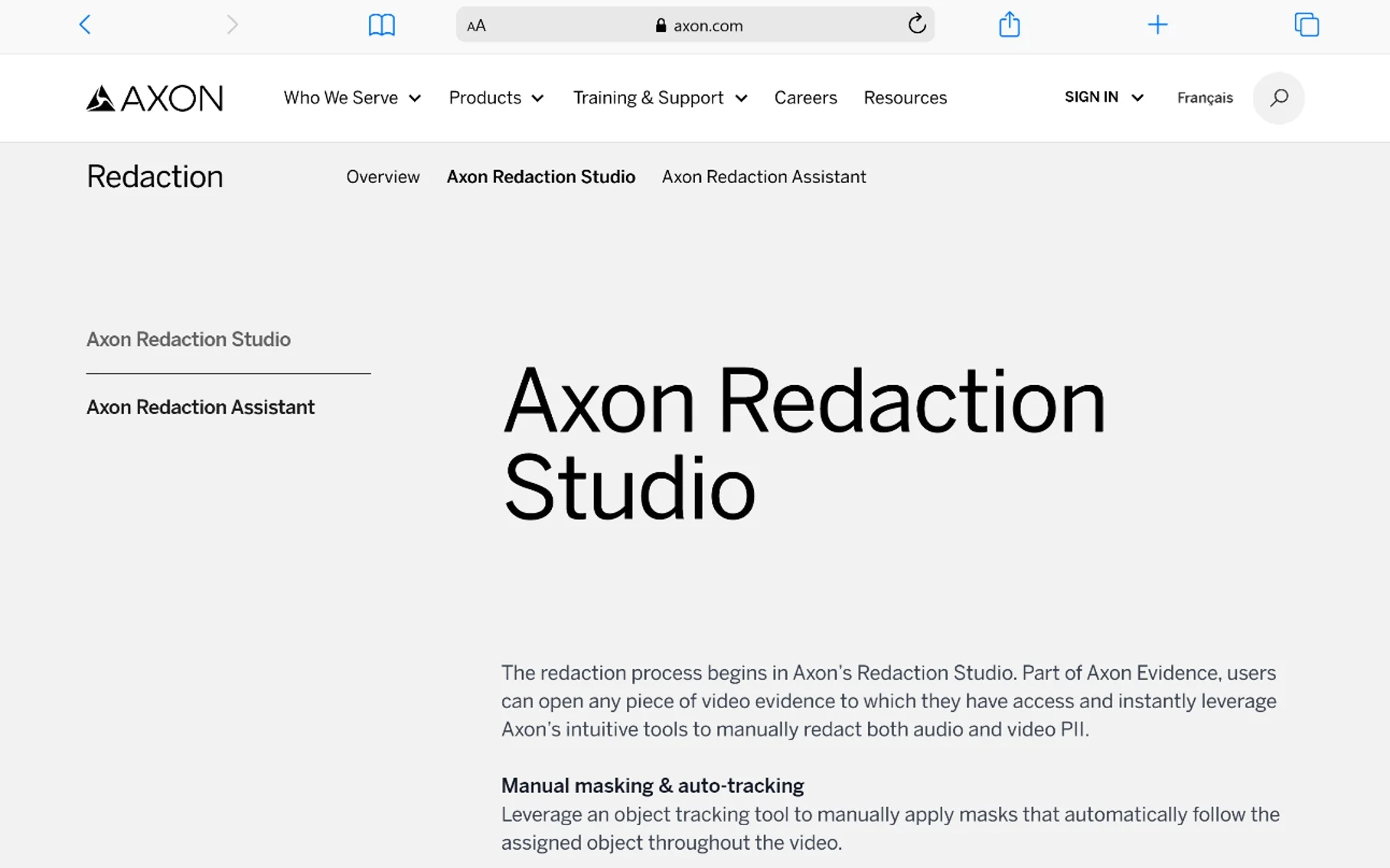Screen dimensions: 1390x868
Task: Tap the Safari forward arrow
Action: pos(233,24)
